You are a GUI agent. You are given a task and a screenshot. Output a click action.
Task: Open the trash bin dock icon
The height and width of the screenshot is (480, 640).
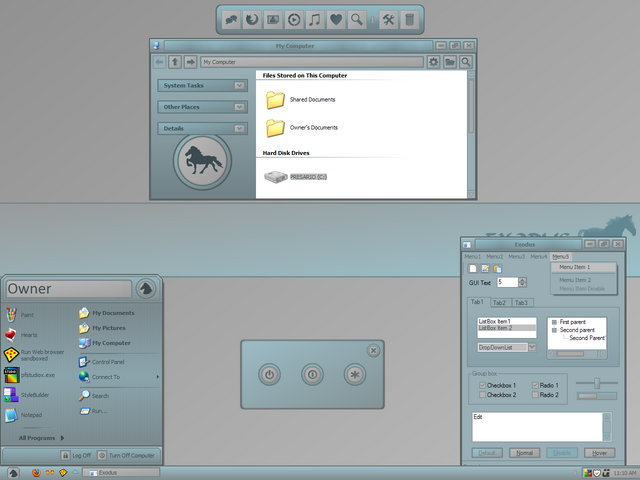(x=409, y=20)
